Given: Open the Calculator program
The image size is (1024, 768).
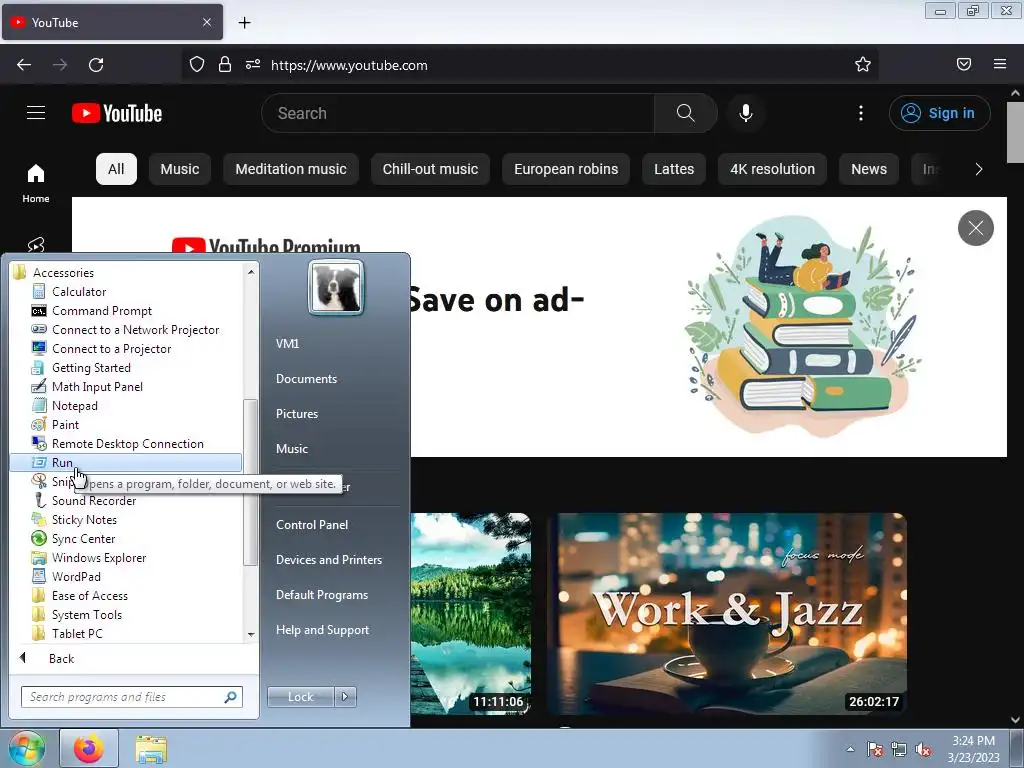Looking at the screenshot, I should (78, 292).
